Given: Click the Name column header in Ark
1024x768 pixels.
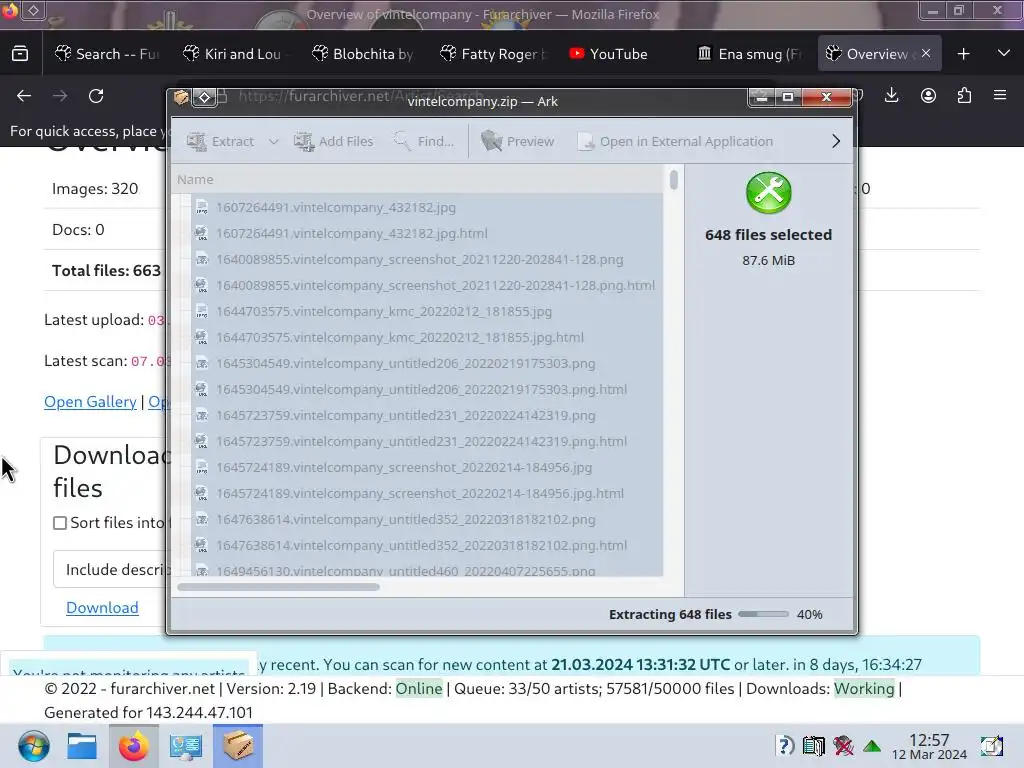Looking at the screenshot, I should tap(419, 180).
